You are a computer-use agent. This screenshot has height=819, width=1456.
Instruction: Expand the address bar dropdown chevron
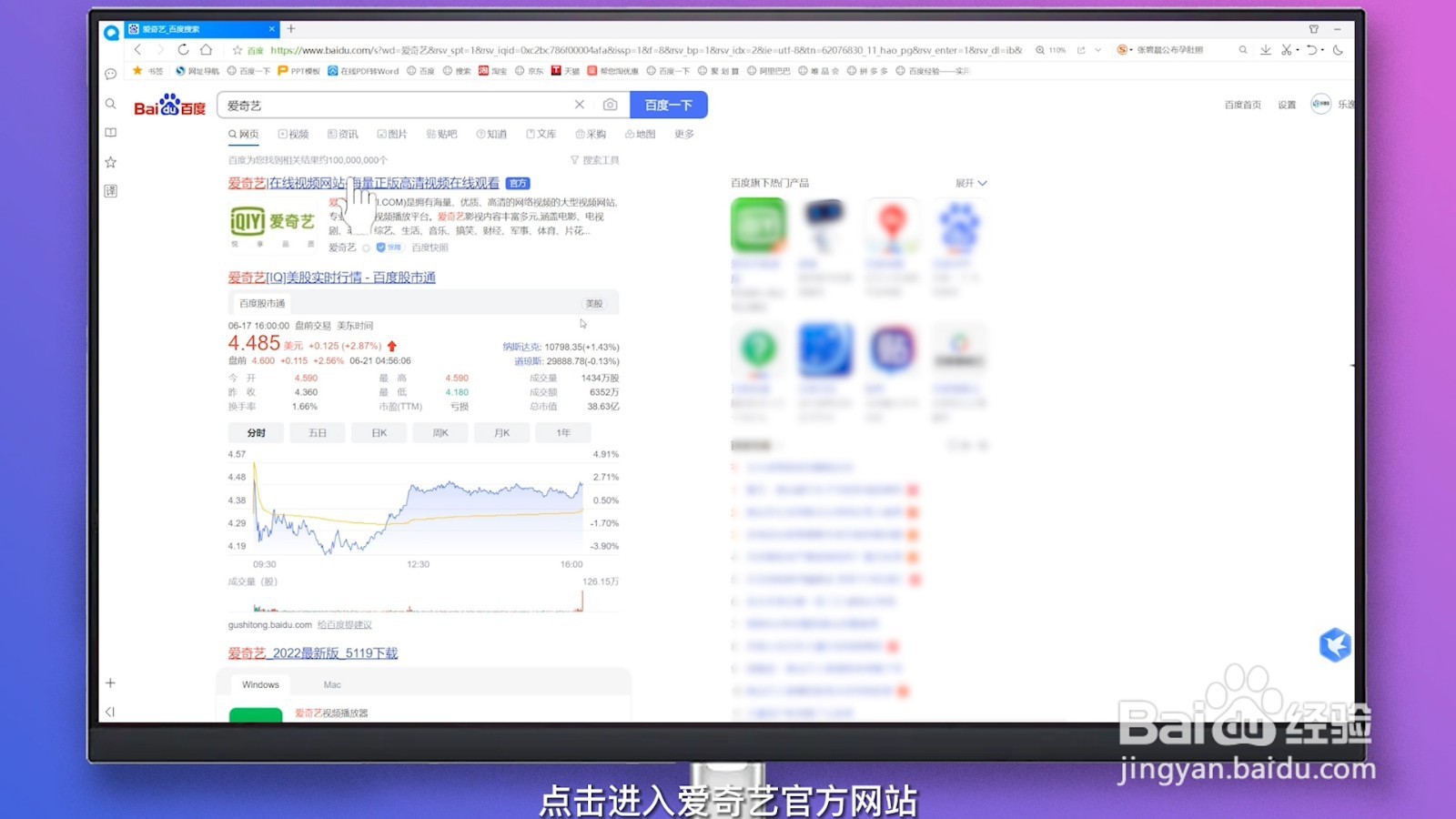point(1098,51)
